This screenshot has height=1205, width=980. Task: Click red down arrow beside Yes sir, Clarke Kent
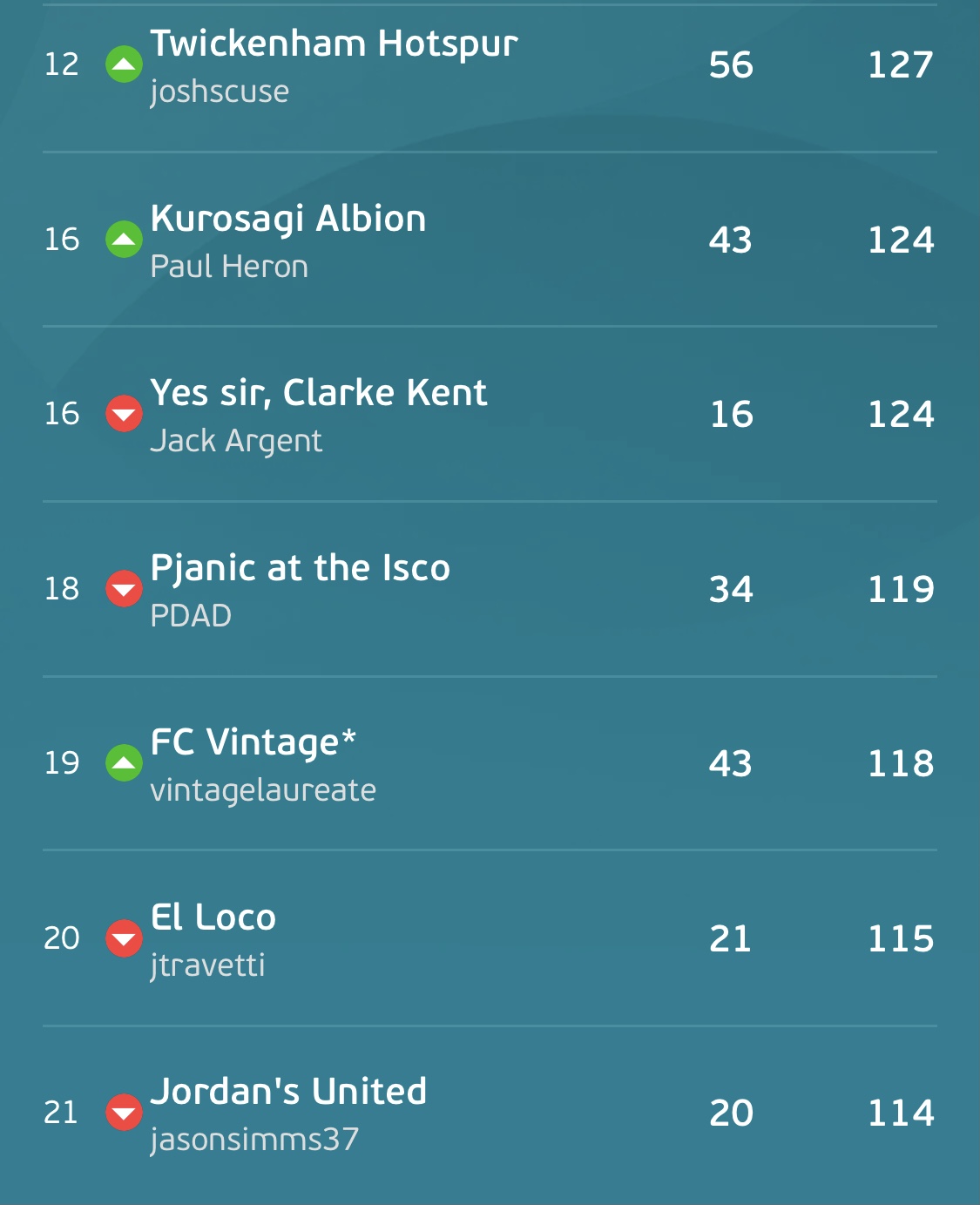pyautogui.click(x=124, y=414)
